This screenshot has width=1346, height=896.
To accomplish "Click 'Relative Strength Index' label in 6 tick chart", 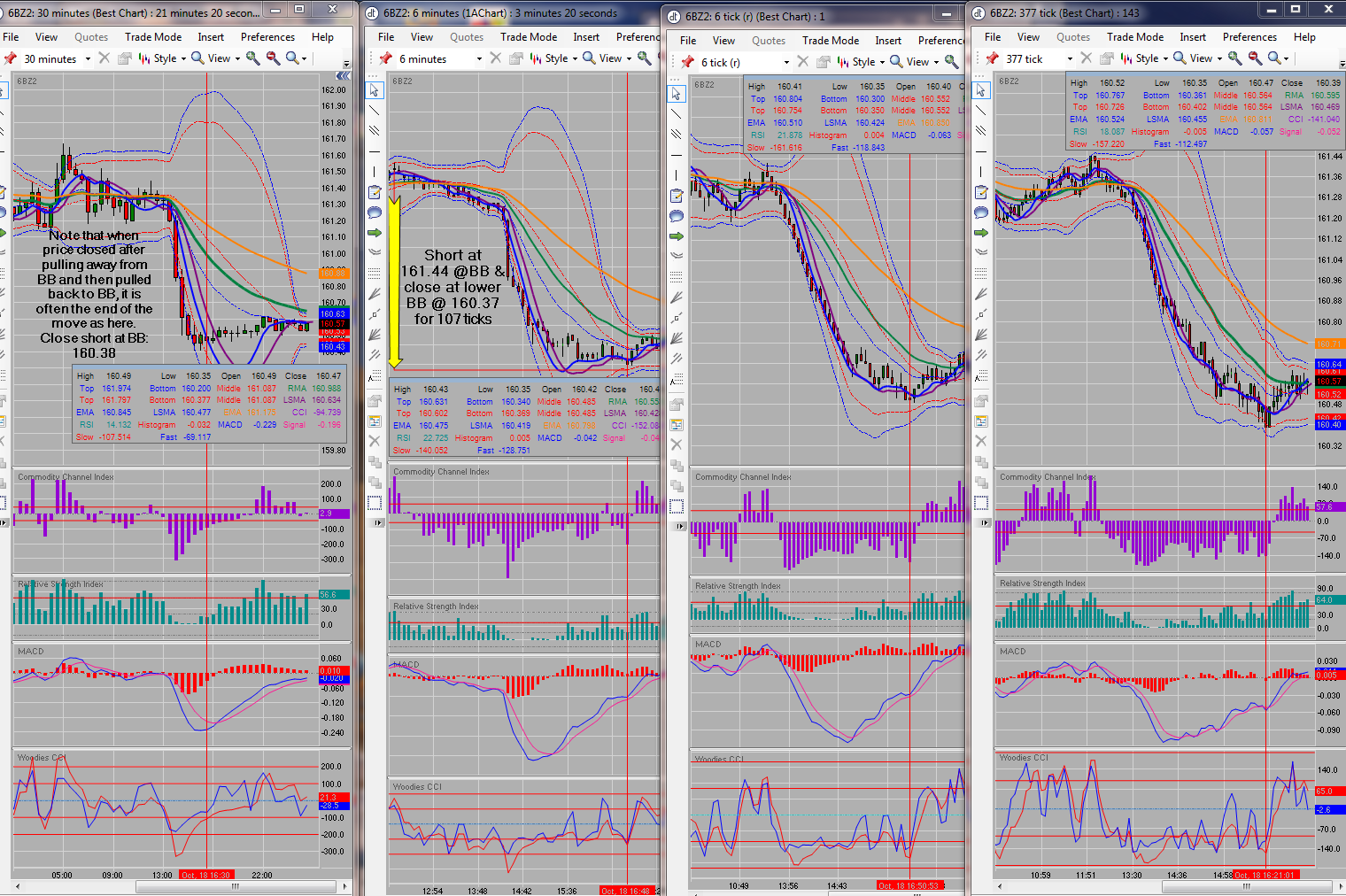I will (x=738, y=586).
